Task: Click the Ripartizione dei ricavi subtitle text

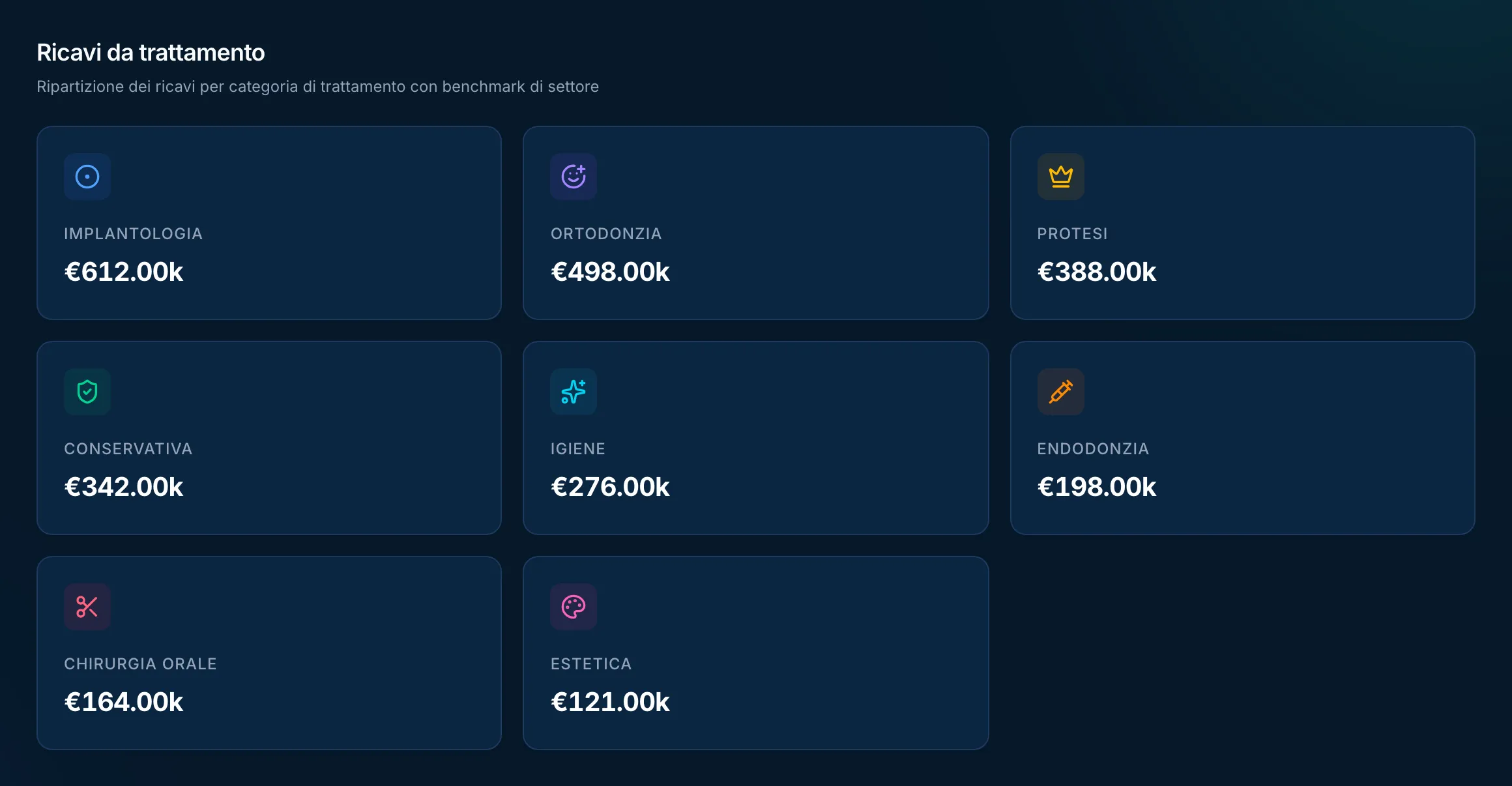Action: [317, 87]
